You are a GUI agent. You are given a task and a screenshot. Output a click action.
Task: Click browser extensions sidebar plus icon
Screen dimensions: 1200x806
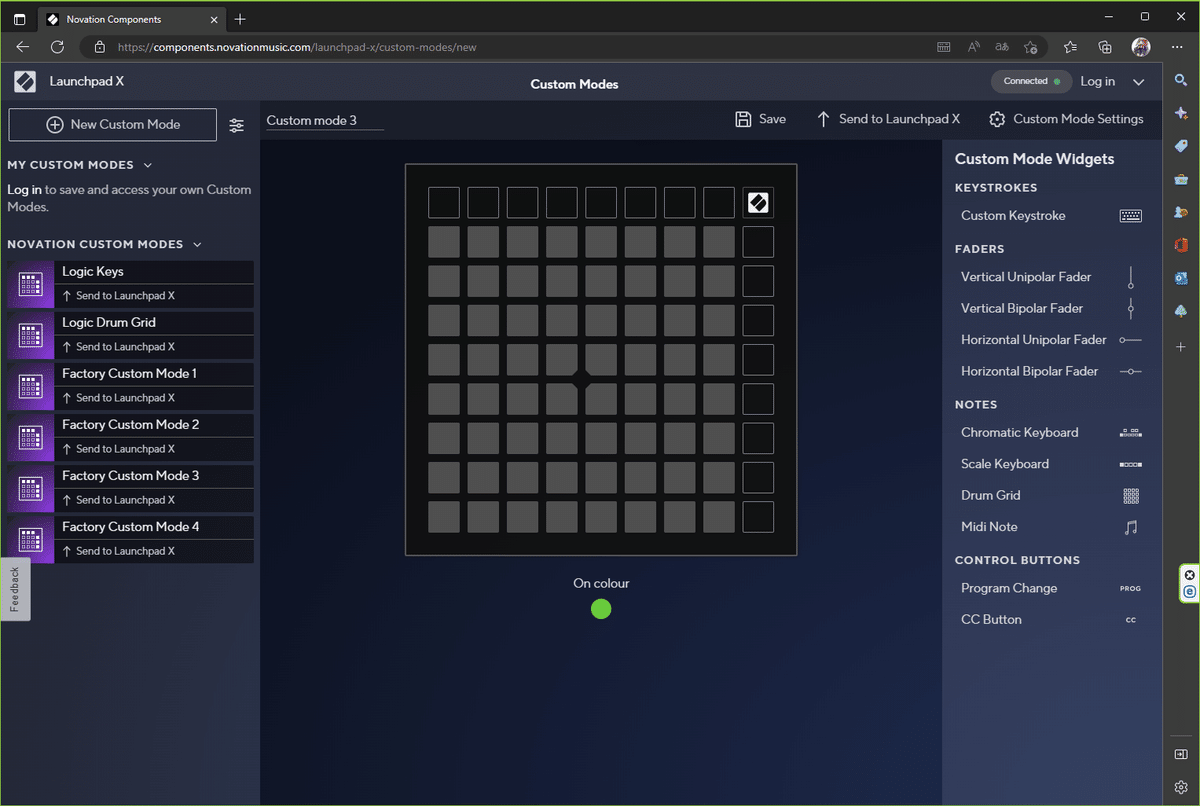[1181, 346]
